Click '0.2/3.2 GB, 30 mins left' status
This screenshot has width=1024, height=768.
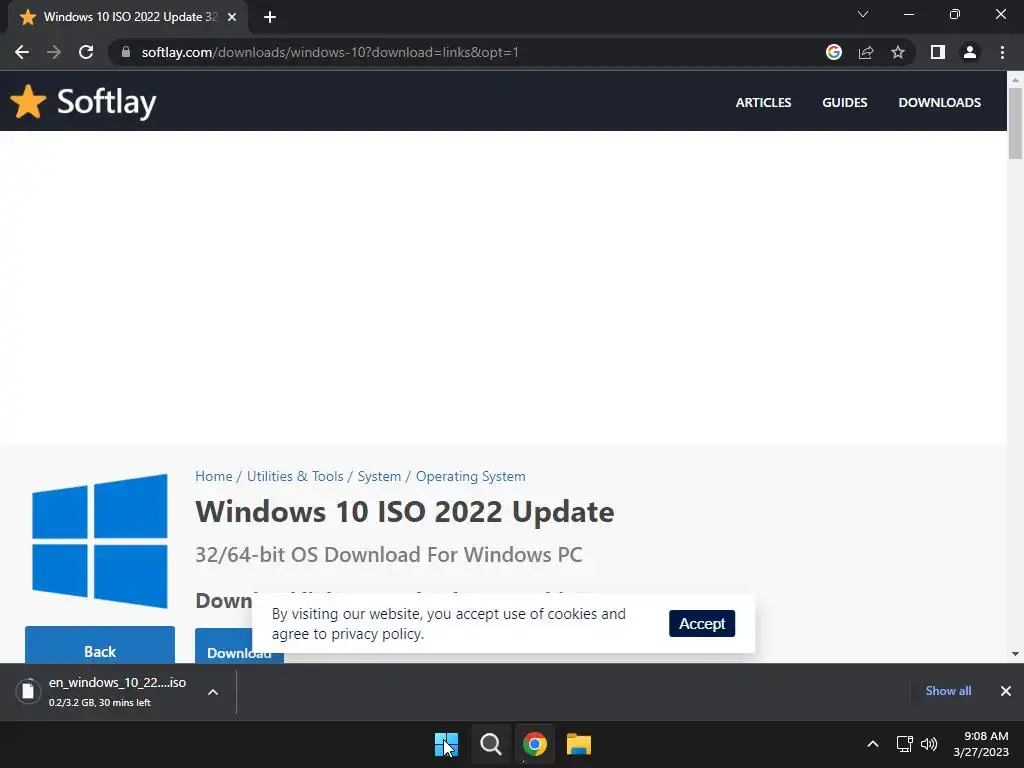99,703
